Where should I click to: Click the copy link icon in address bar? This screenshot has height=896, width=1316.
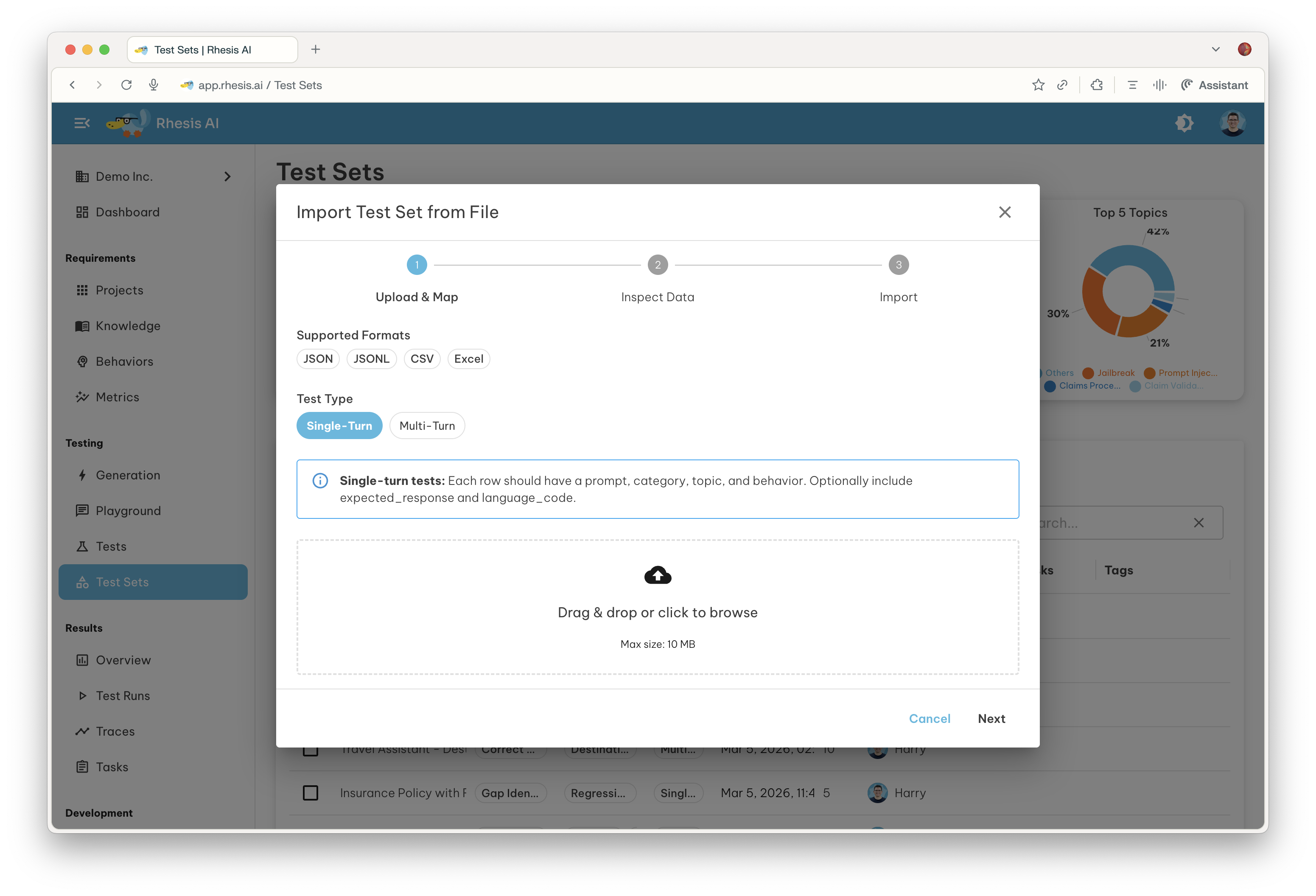pyautogui.click(x=1062, y=85)
